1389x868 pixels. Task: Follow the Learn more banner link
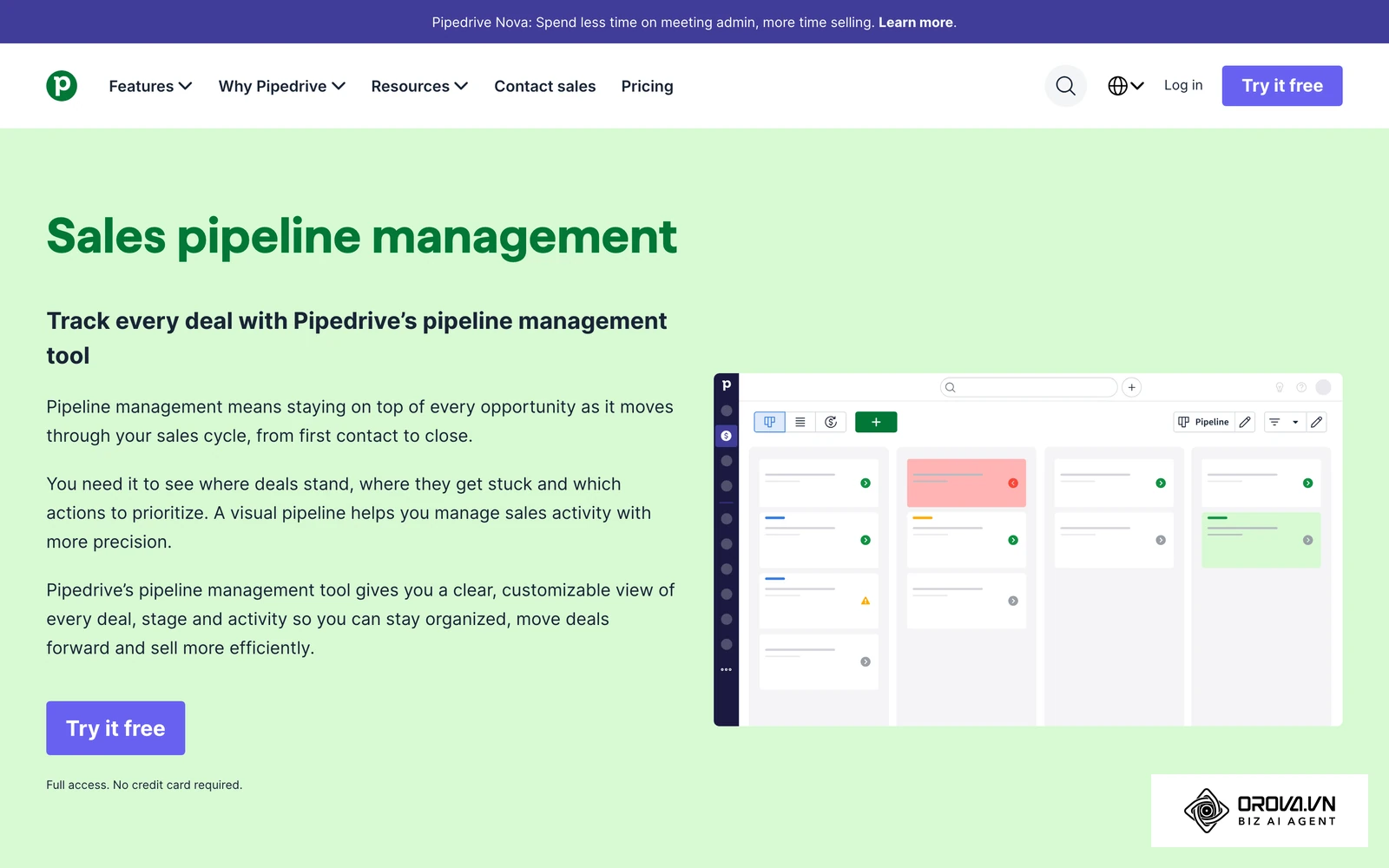pos(915,23)
